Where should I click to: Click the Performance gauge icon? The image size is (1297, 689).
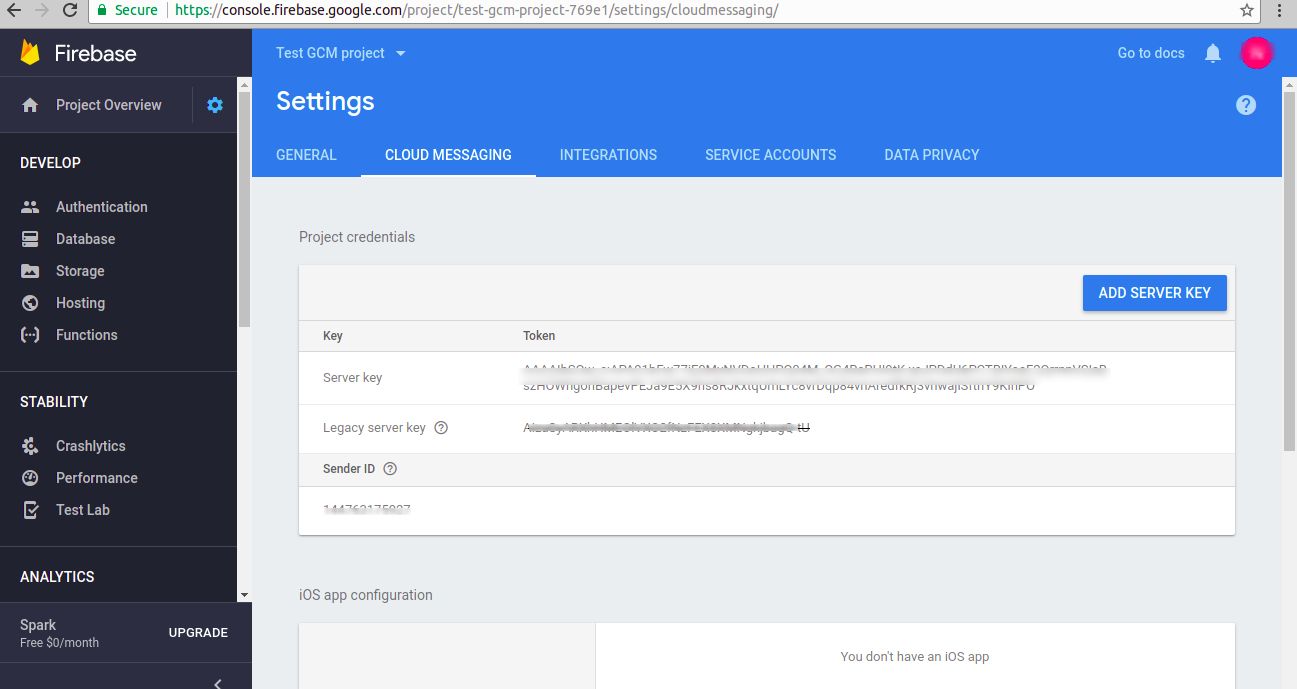(30, 478)
